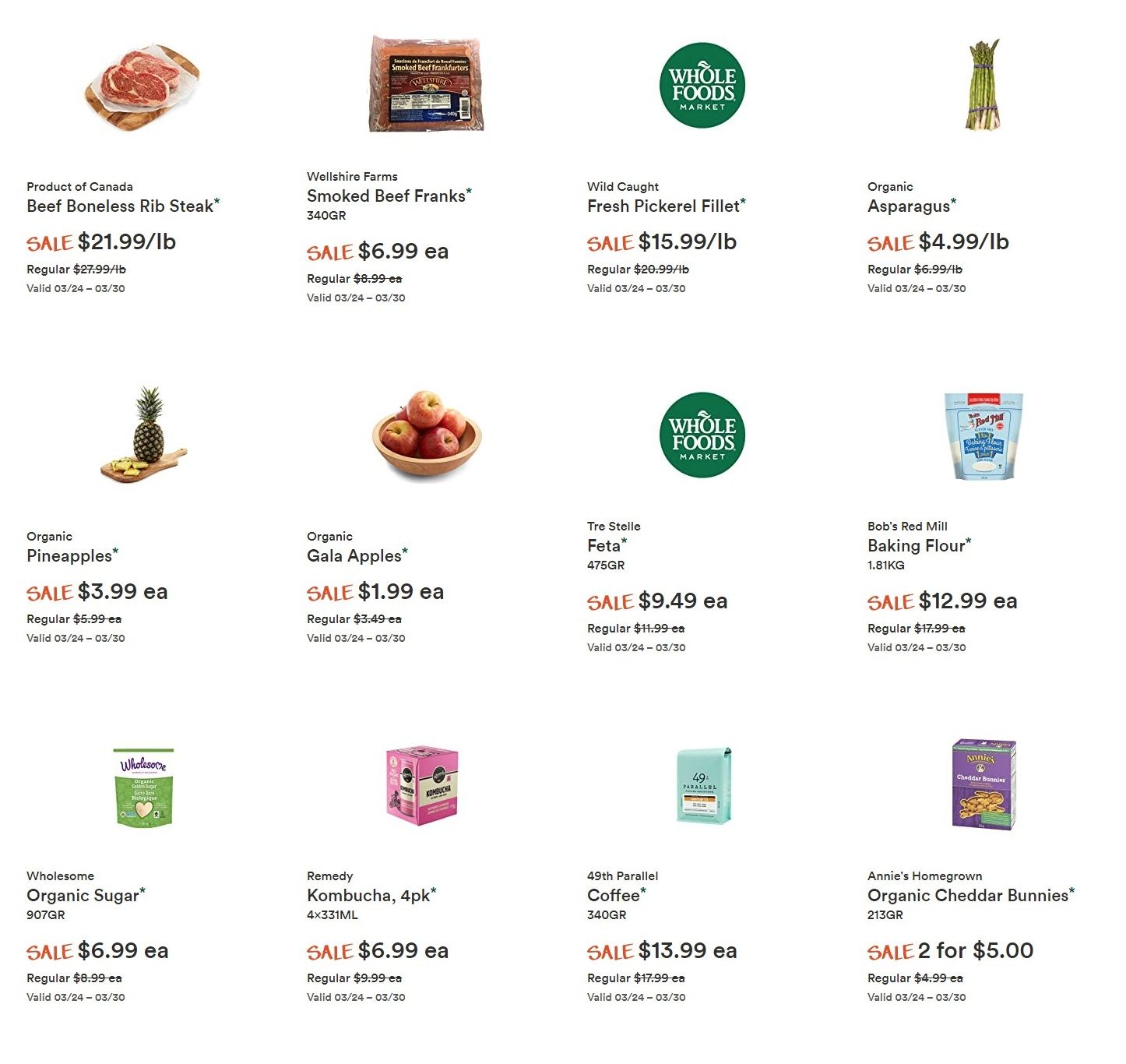Select the Smoked Beef Franks package photo
The height and width of the screenshot is (1064, 1126).
tap(426, 83)
